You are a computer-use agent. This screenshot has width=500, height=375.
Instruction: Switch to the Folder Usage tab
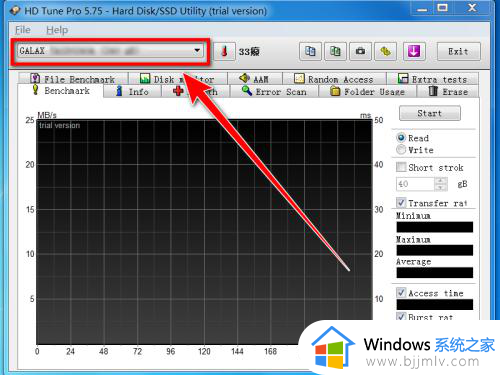[367, 91]
